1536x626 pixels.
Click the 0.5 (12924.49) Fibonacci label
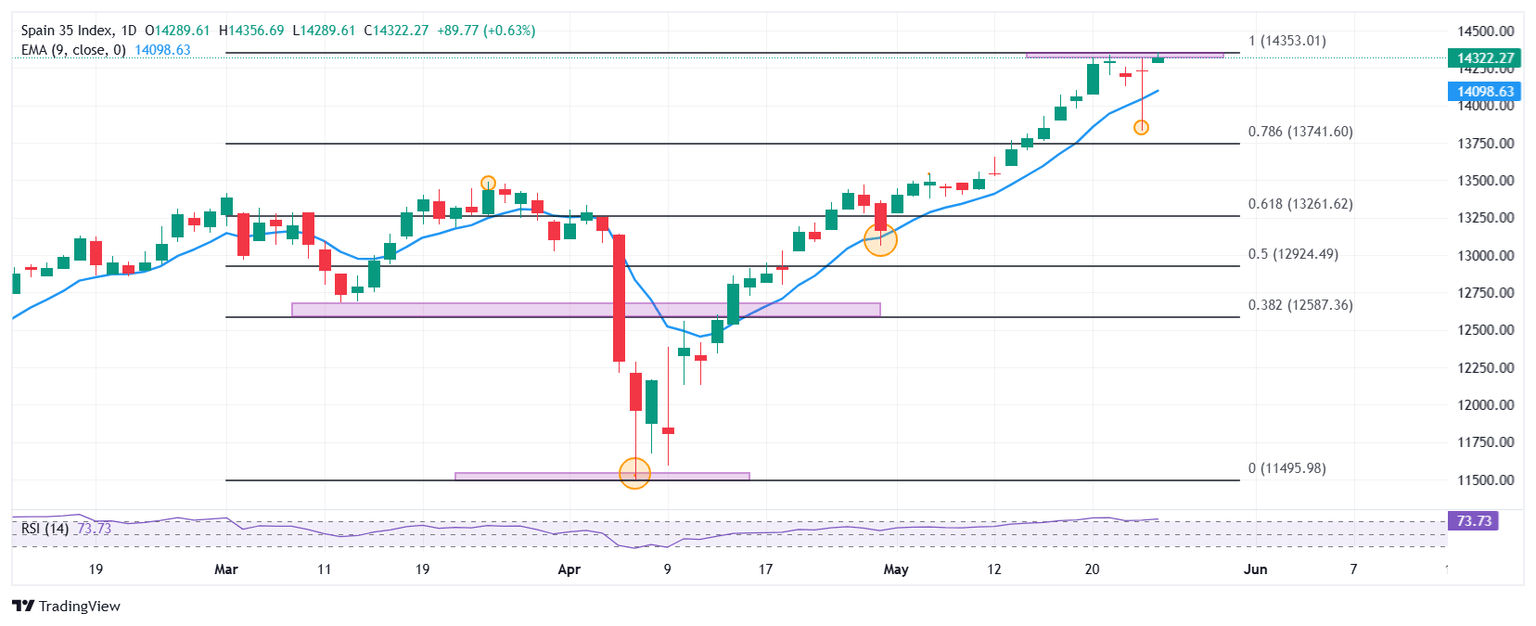pyautogui.click(x=1292, y=254)
